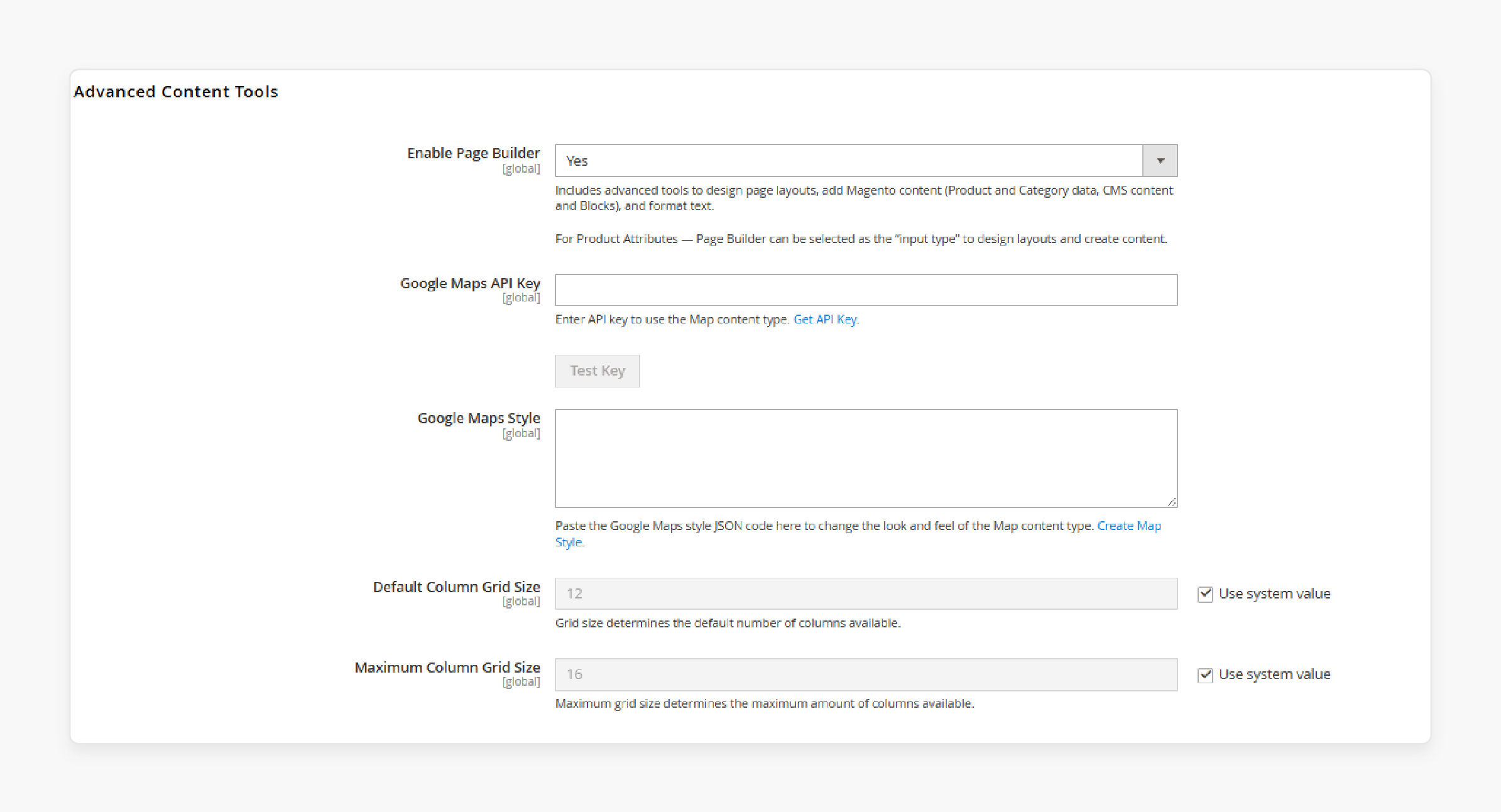Click the Enable Page Builder label

click(473, 153)
